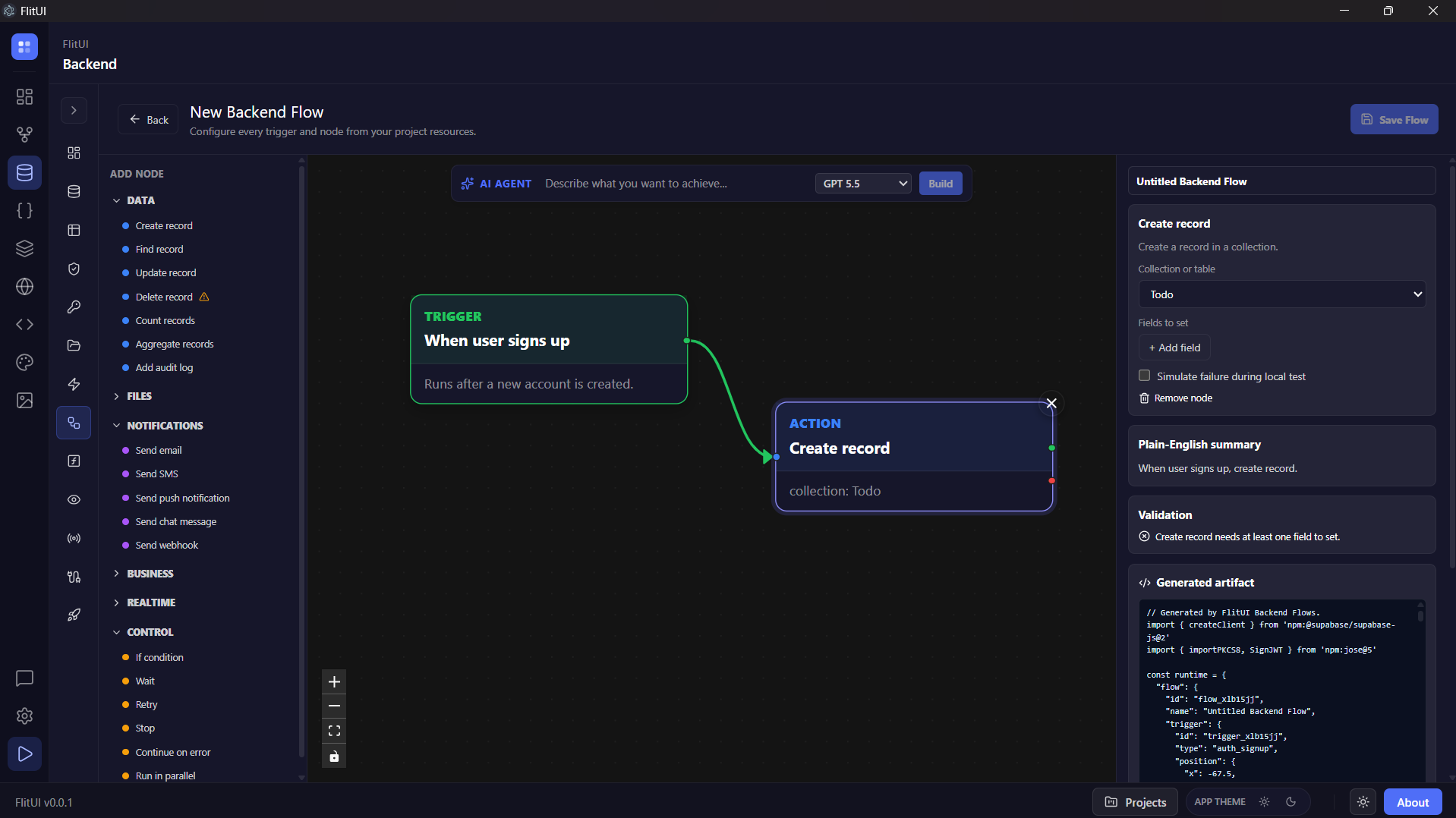Screen dimensions: 1456x818
Task: Open the Projects button in the status bar
Action: tap(1135, 802)
